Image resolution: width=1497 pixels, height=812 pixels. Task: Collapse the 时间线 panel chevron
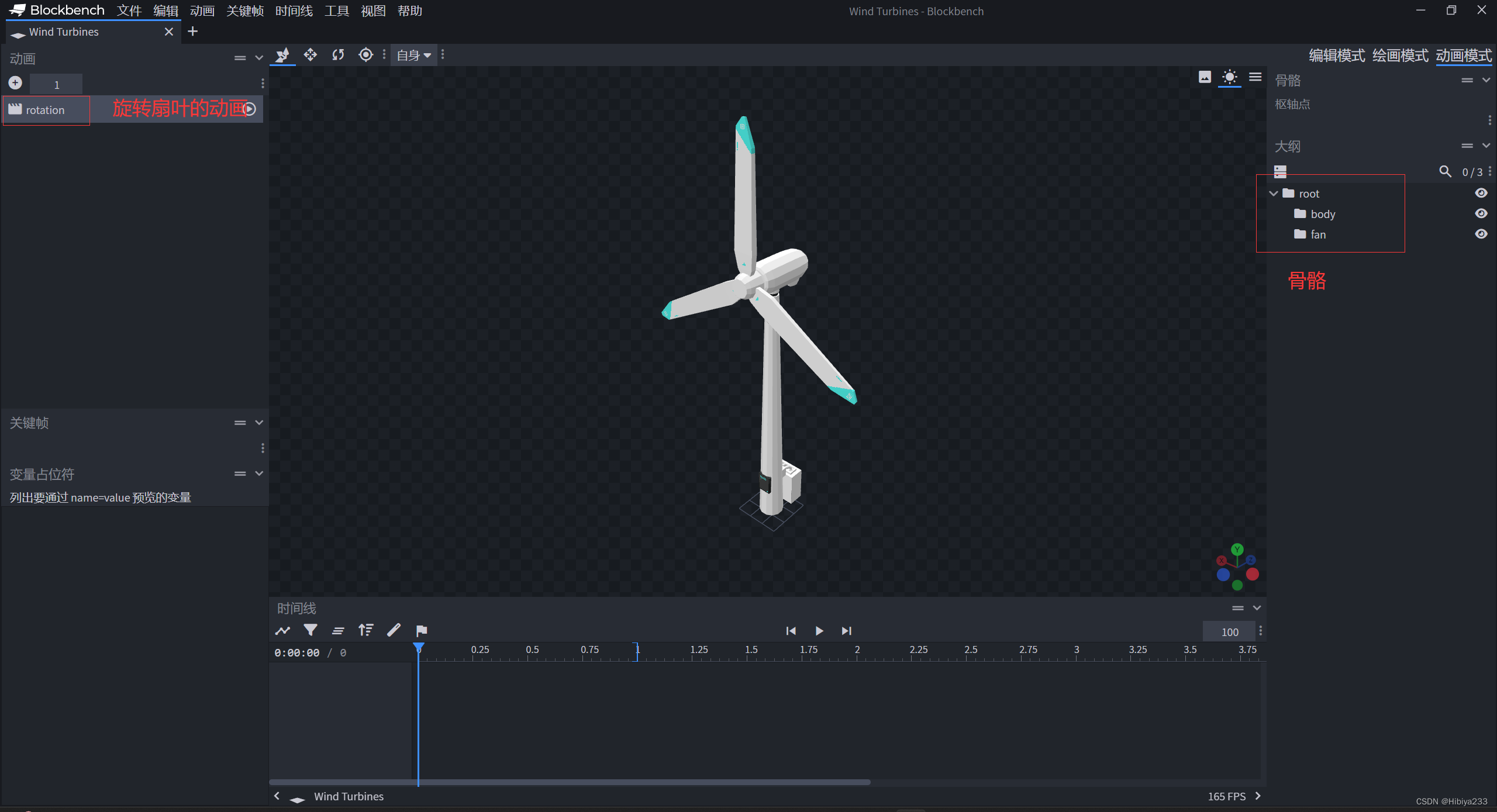pos(1257,608)
